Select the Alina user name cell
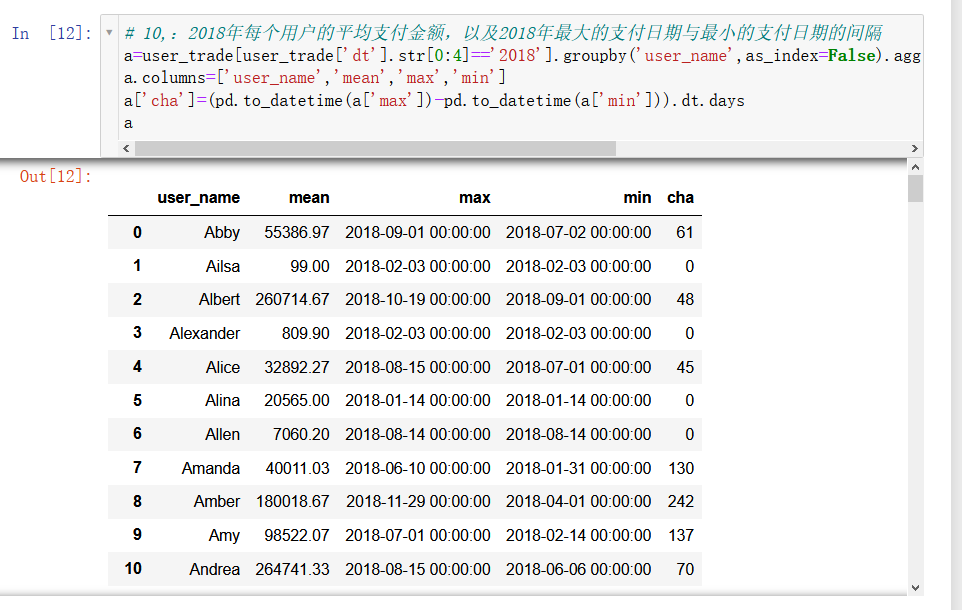The image size is (962, 610). click(x=222, y=401)
